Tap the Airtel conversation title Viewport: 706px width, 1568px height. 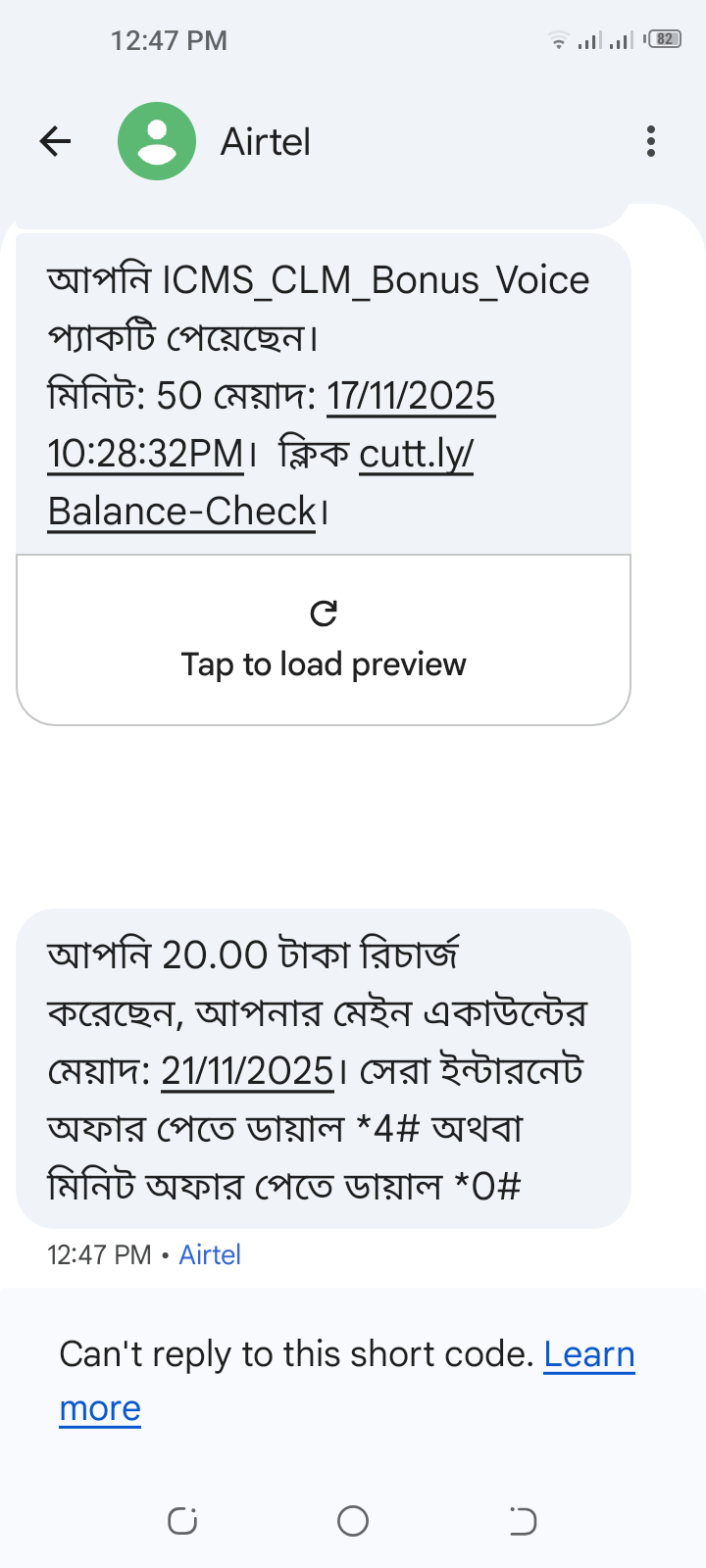click(266, 142)
